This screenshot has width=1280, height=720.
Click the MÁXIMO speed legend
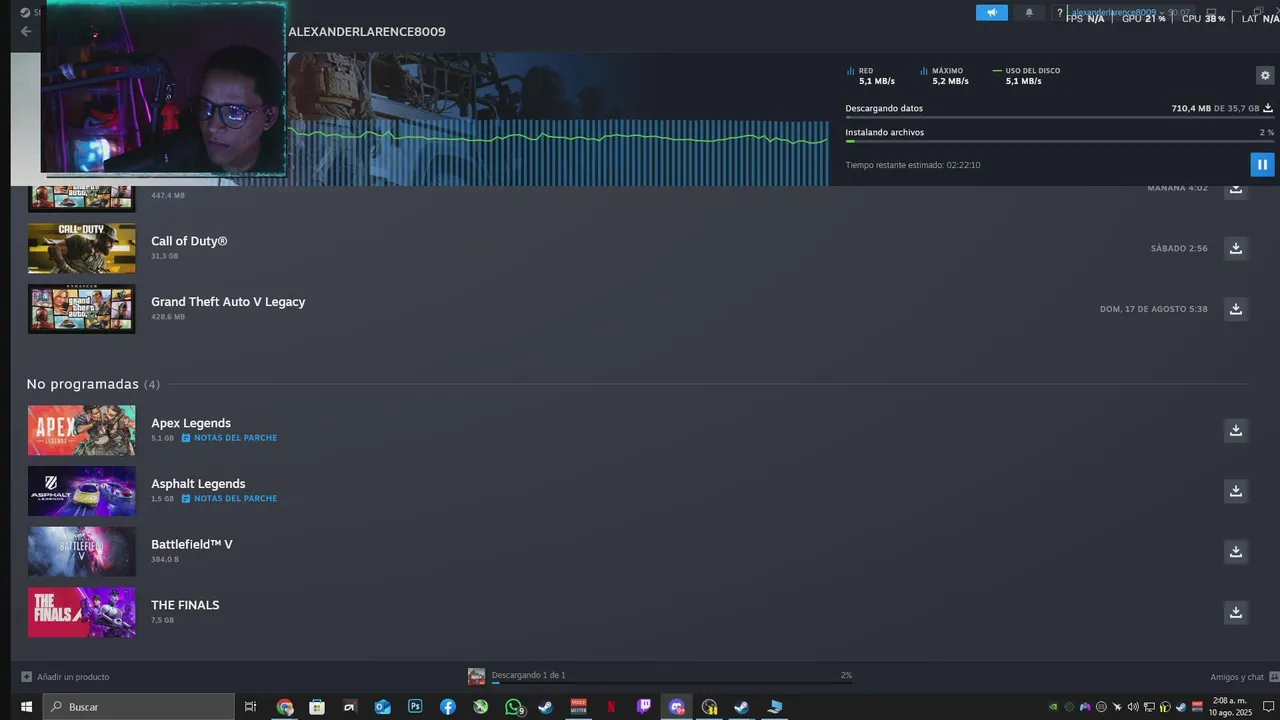tap(944, 76)
